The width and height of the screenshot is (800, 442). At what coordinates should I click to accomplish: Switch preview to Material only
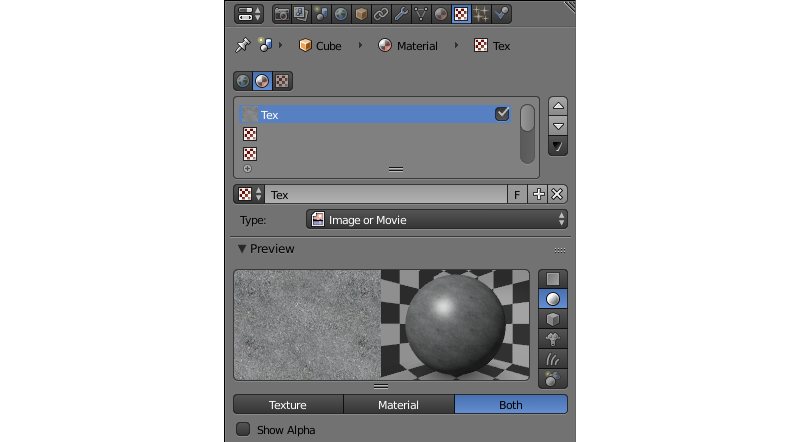(x=398, y=405)
